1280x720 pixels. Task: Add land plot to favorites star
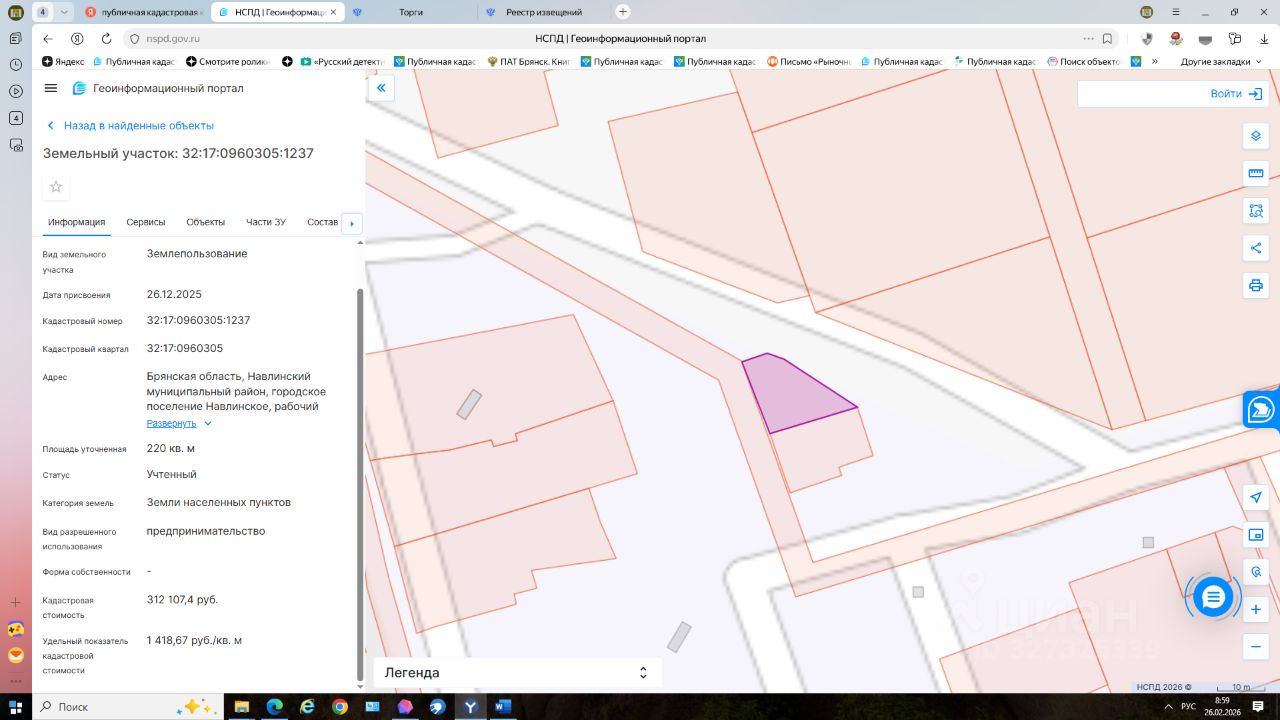click(x=56, y=187)
